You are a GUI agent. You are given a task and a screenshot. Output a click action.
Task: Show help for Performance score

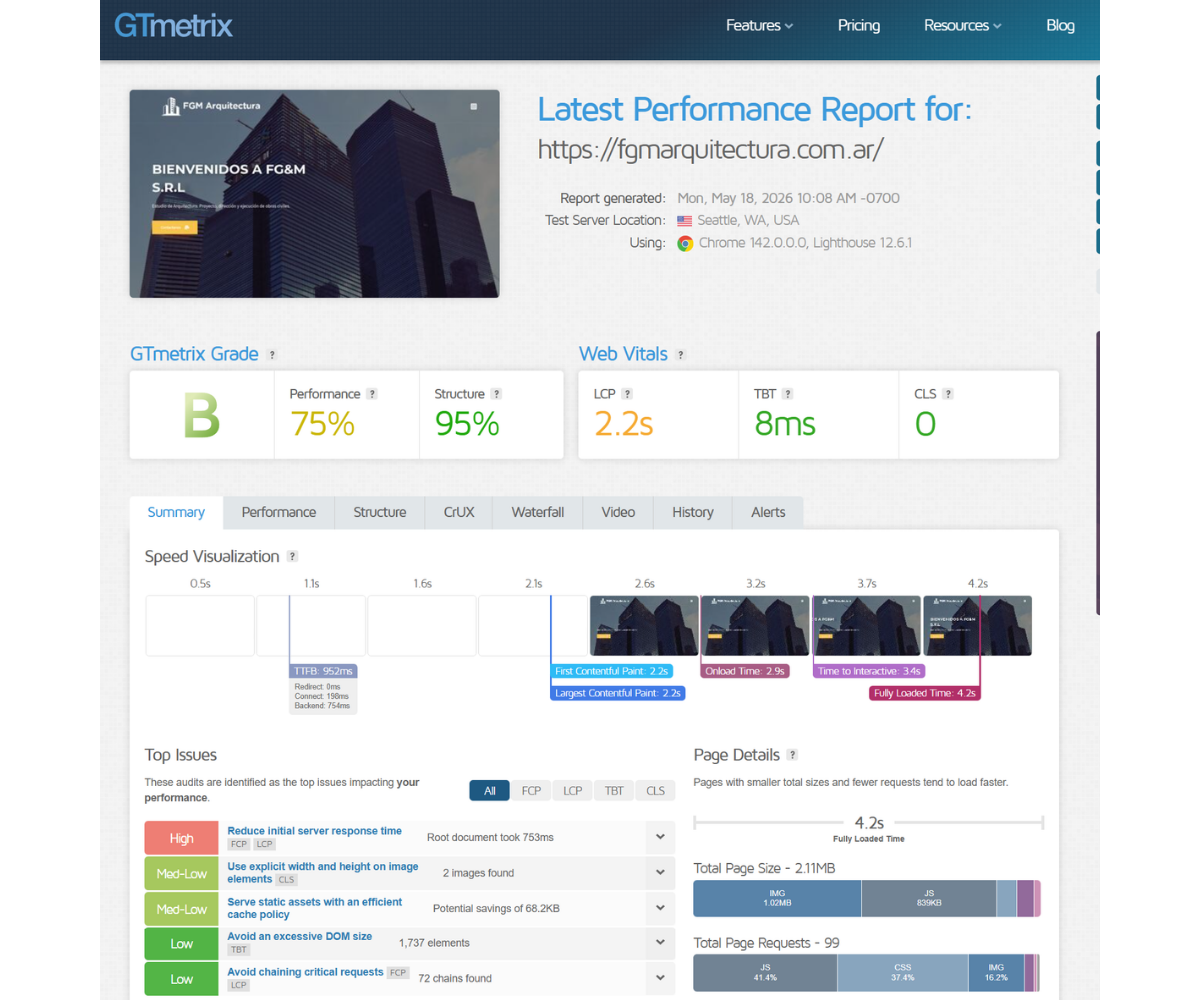(372, 394)
